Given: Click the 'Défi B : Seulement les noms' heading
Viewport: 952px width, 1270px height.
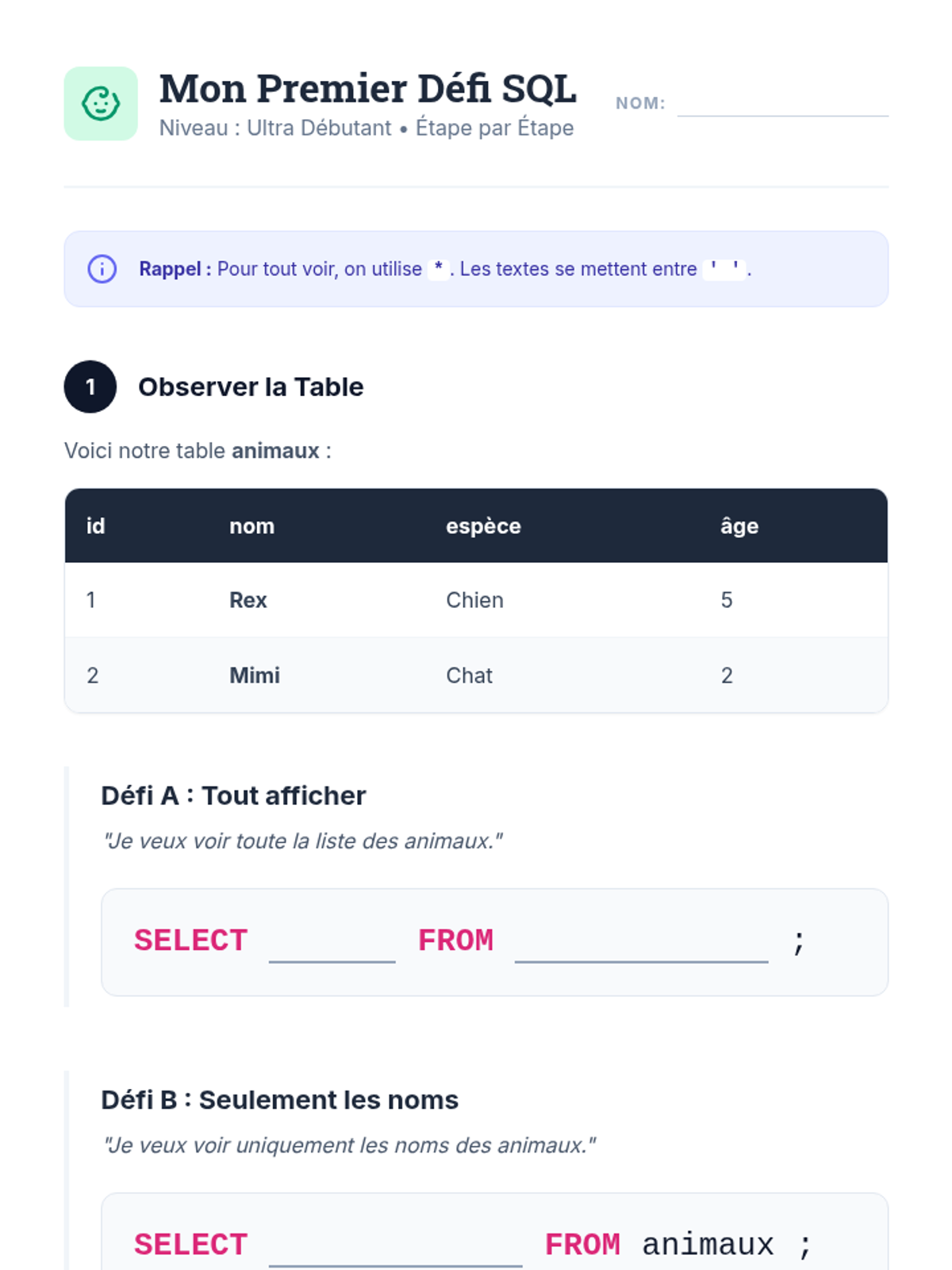Looking at the screenshot, I should pos(279,1100).
